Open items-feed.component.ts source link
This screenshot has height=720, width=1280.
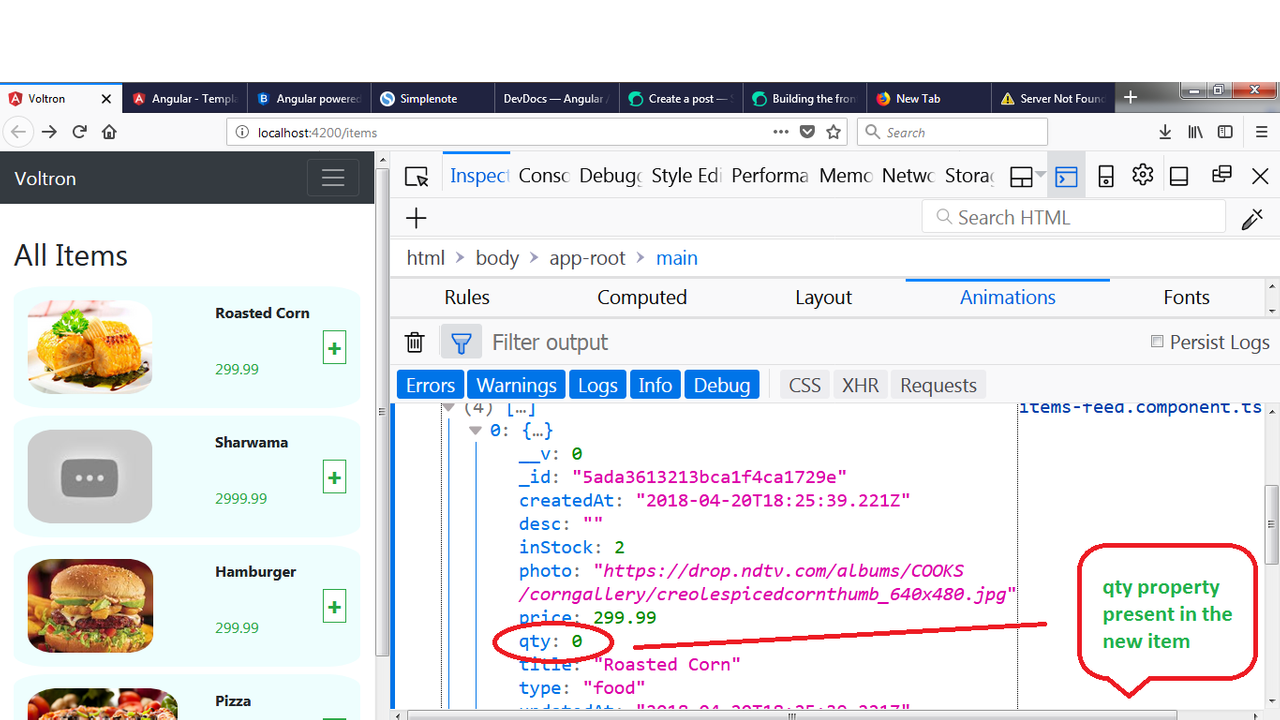(x=1140, y=407)
